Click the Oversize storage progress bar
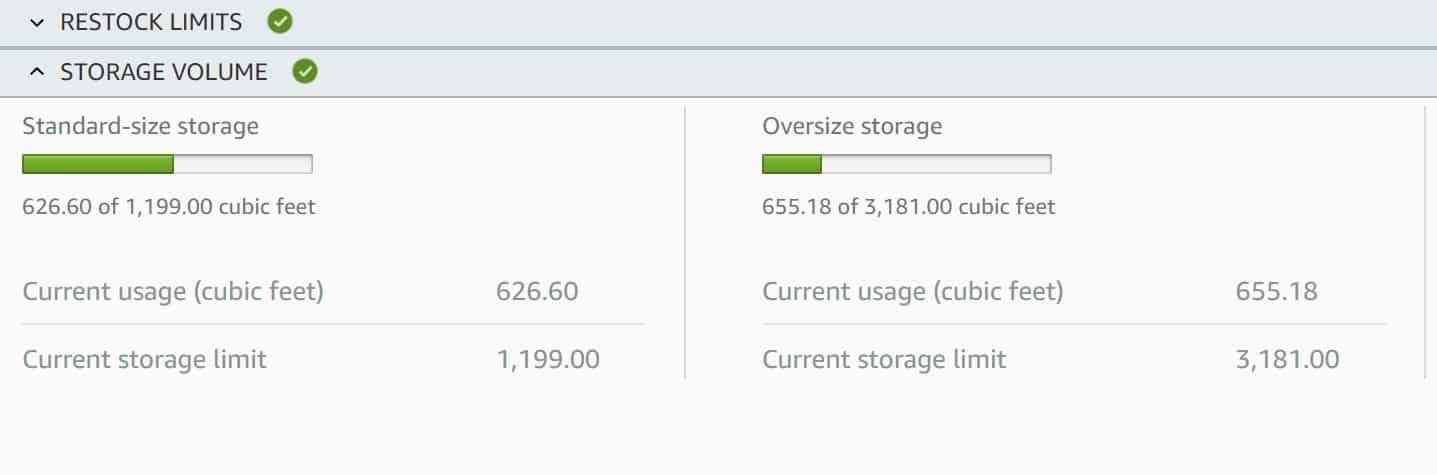Viewport: 1437px width, 475px height. pyautogui.click(x=907, y=164)
